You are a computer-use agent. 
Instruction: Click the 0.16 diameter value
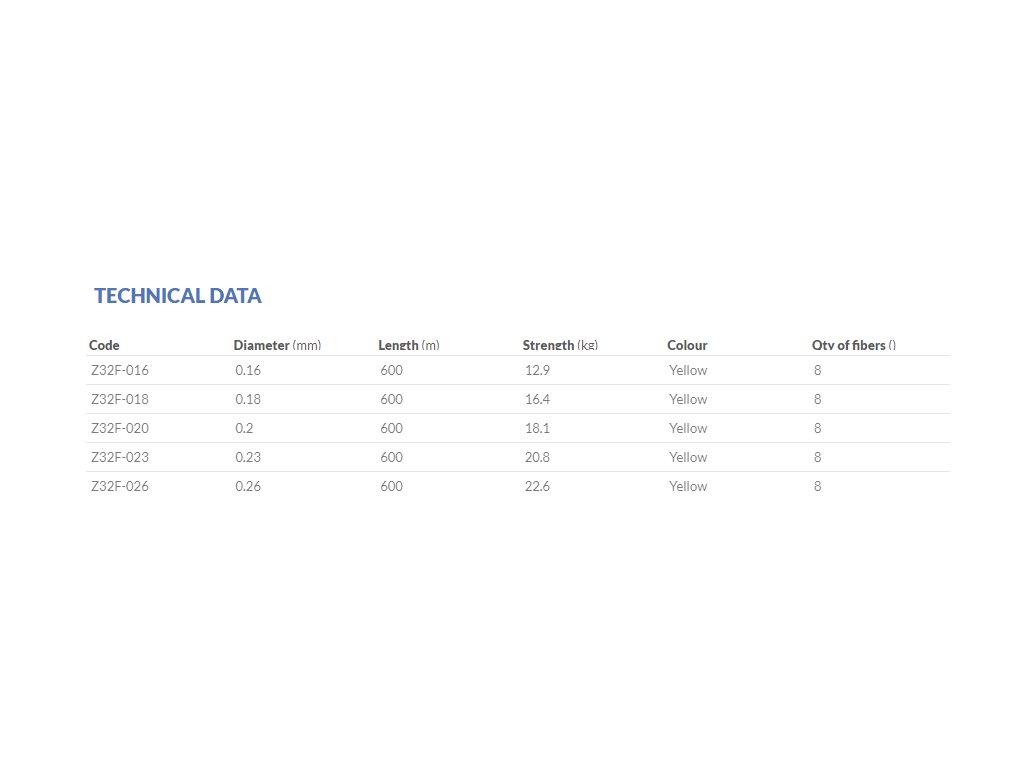248,370
